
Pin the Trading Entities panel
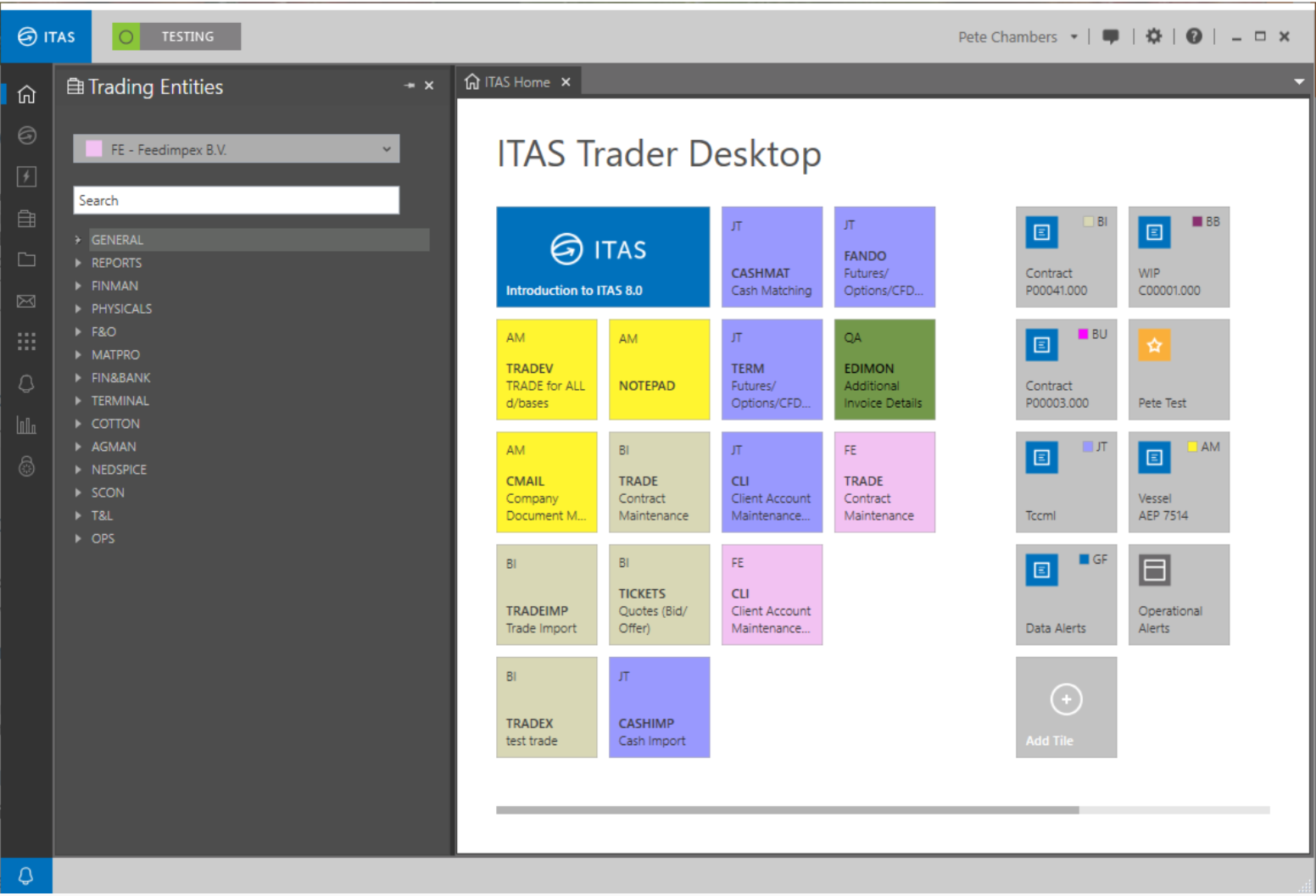[410, 86]
